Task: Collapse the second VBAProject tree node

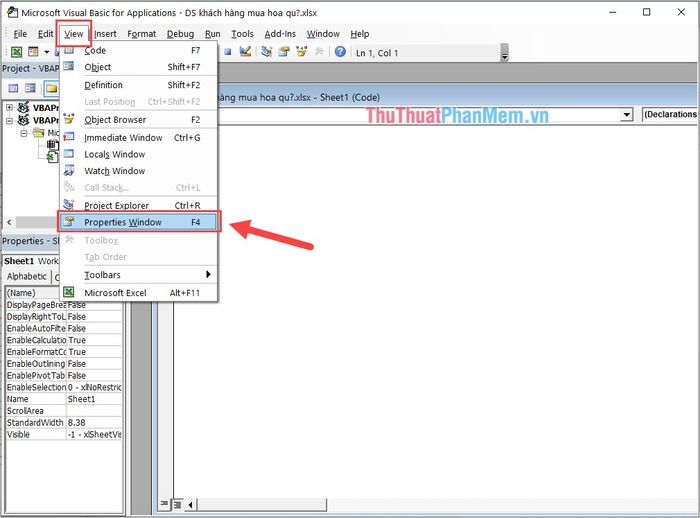Action: pos(9,120)
